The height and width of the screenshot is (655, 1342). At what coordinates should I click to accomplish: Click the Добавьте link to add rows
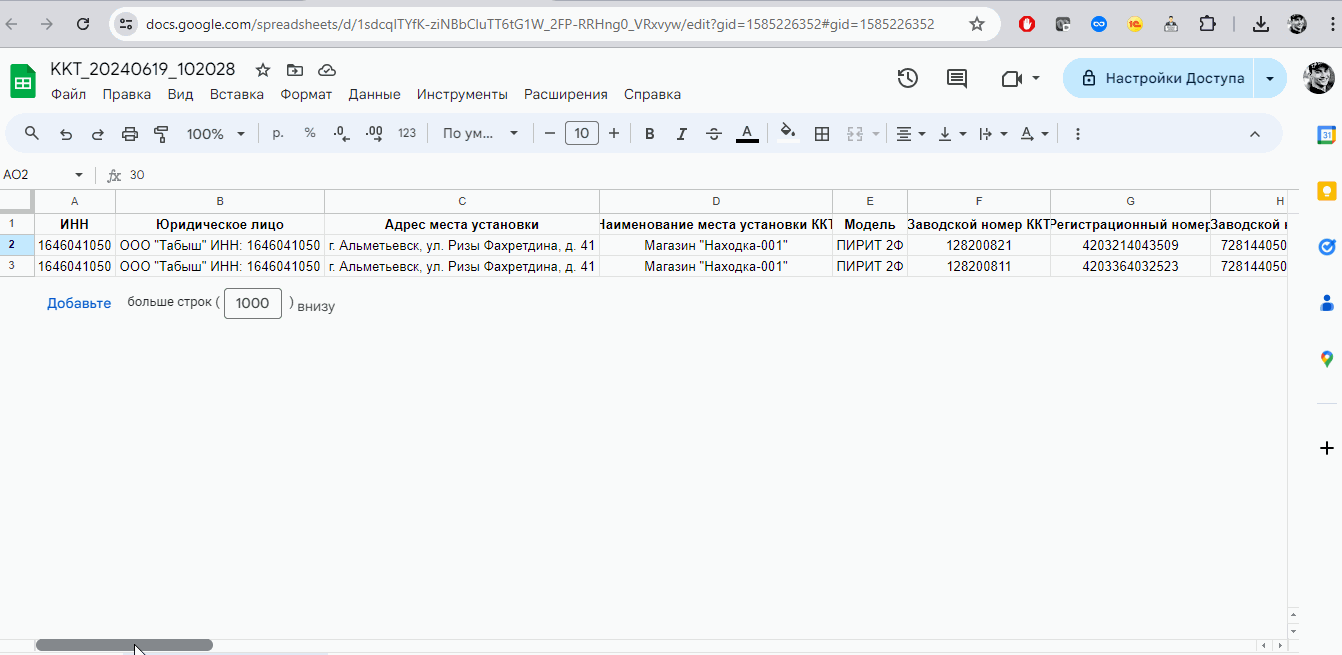pos(79,304)
